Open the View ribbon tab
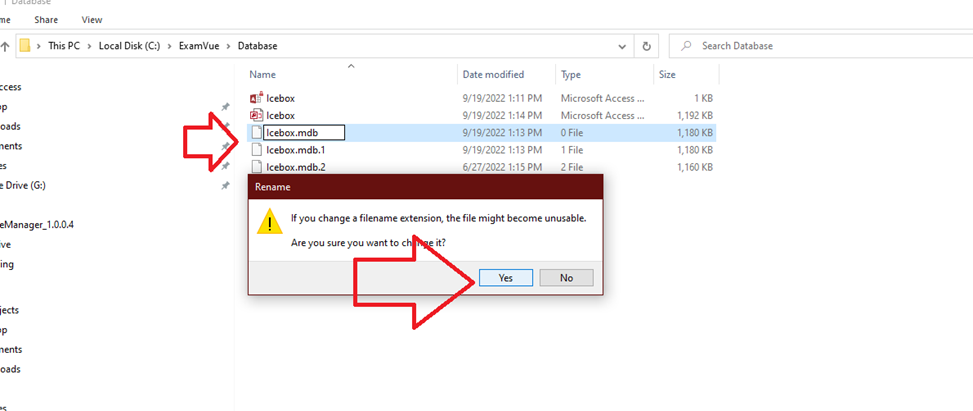 (92, 20)
